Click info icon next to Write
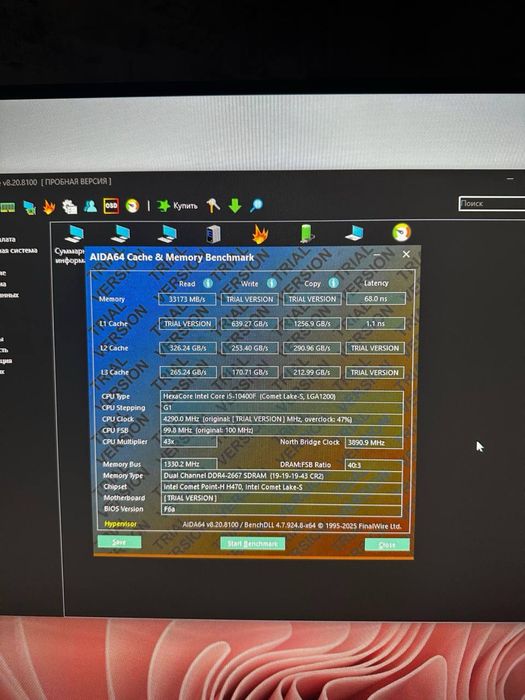Image resolution: width=525 pixels, height=700 pixels. pyautogui.click(x=271, y=283)
